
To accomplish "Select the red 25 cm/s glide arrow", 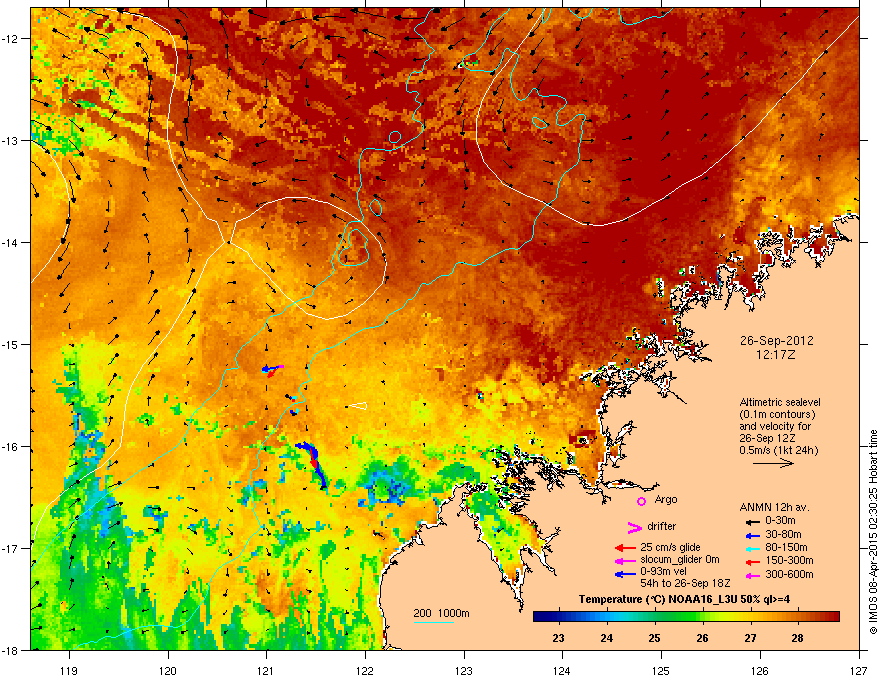I will coord(625,548).
